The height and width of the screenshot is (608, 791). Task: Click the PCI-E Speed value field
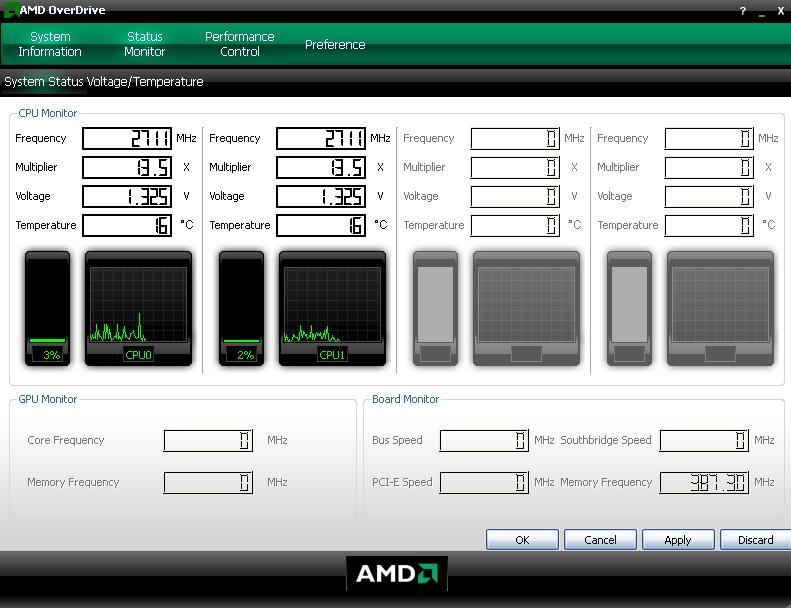[x=484, y=482]
